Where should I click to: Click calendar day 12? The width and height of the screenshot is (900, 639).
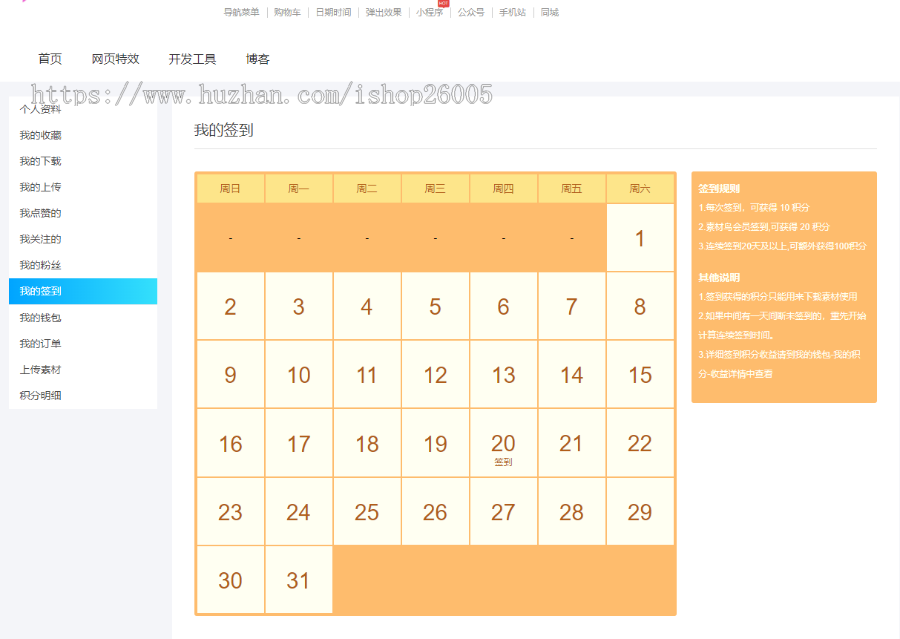pyautogui.click(x=435, y=374)
